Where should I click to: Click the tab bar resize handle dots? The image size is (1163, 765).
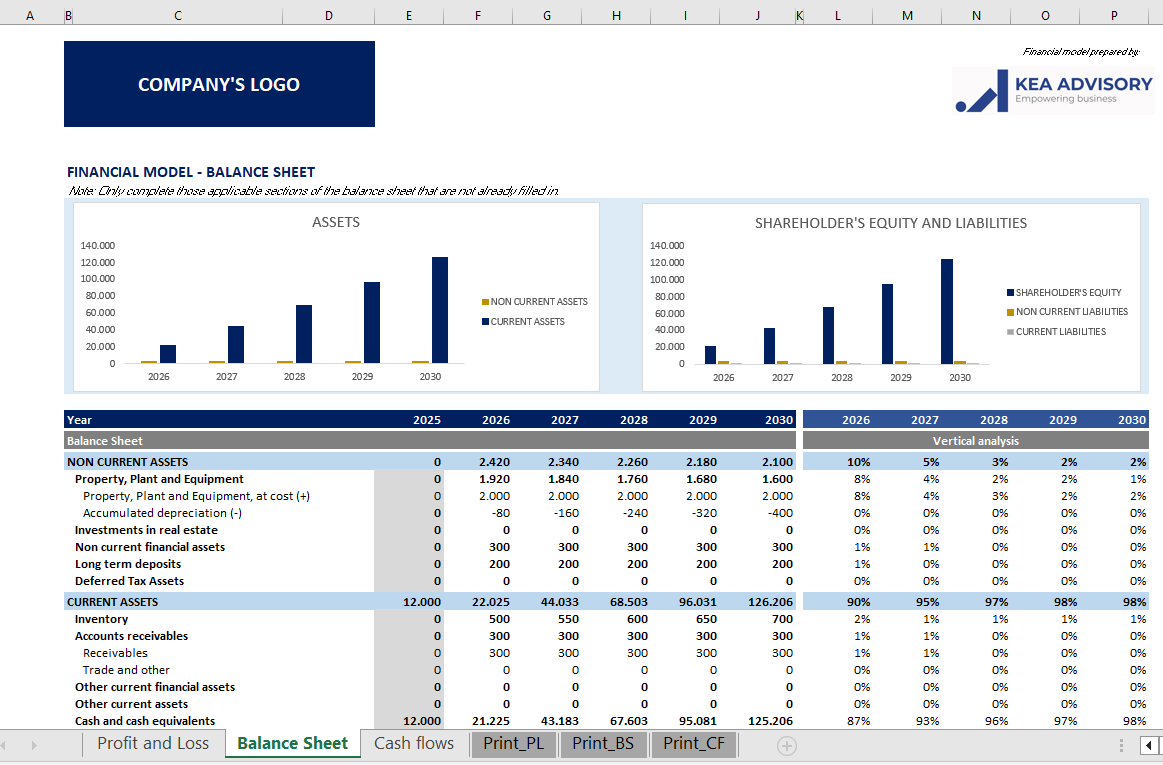[x=1121, y=745]
